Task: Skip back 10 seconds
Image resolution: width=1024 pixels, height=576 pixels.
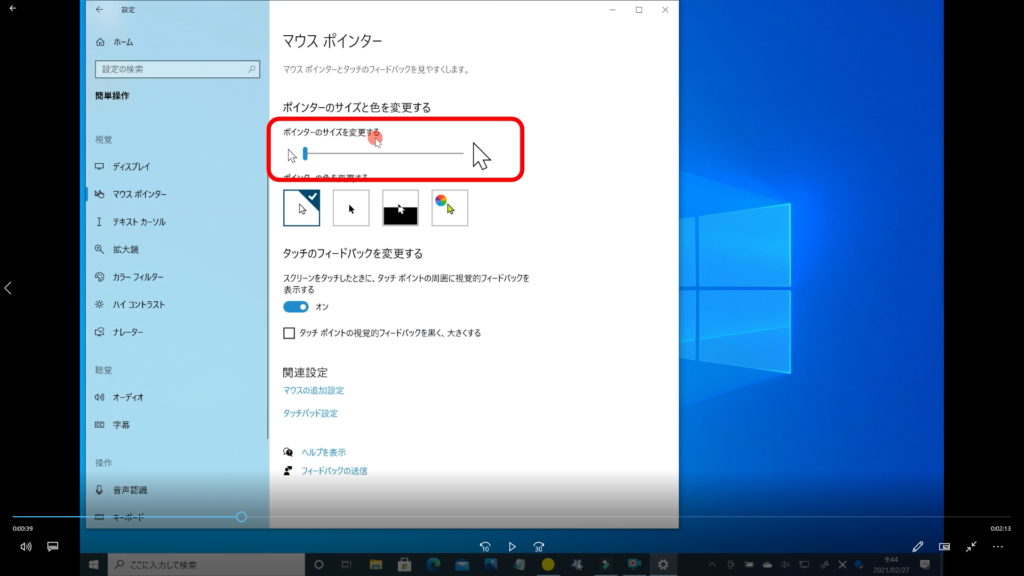Action: [485, 547]
